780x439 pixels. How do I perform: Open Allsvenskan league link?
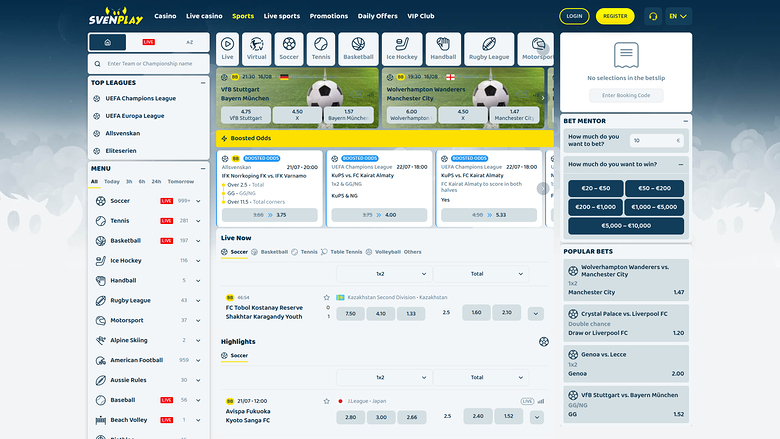[x=122, y=133]
